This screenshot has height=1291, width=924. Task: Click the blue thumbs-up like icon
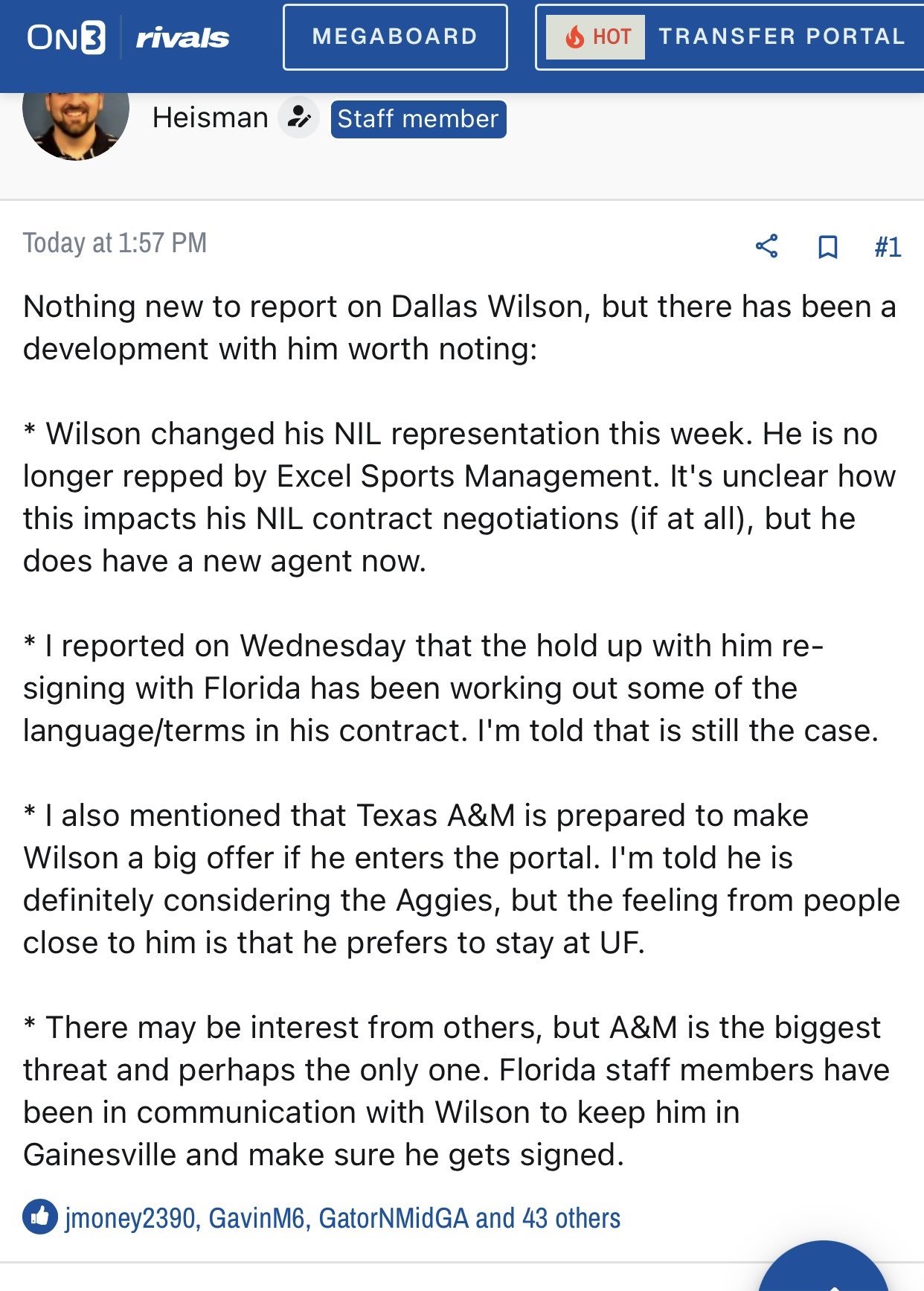40,1217
